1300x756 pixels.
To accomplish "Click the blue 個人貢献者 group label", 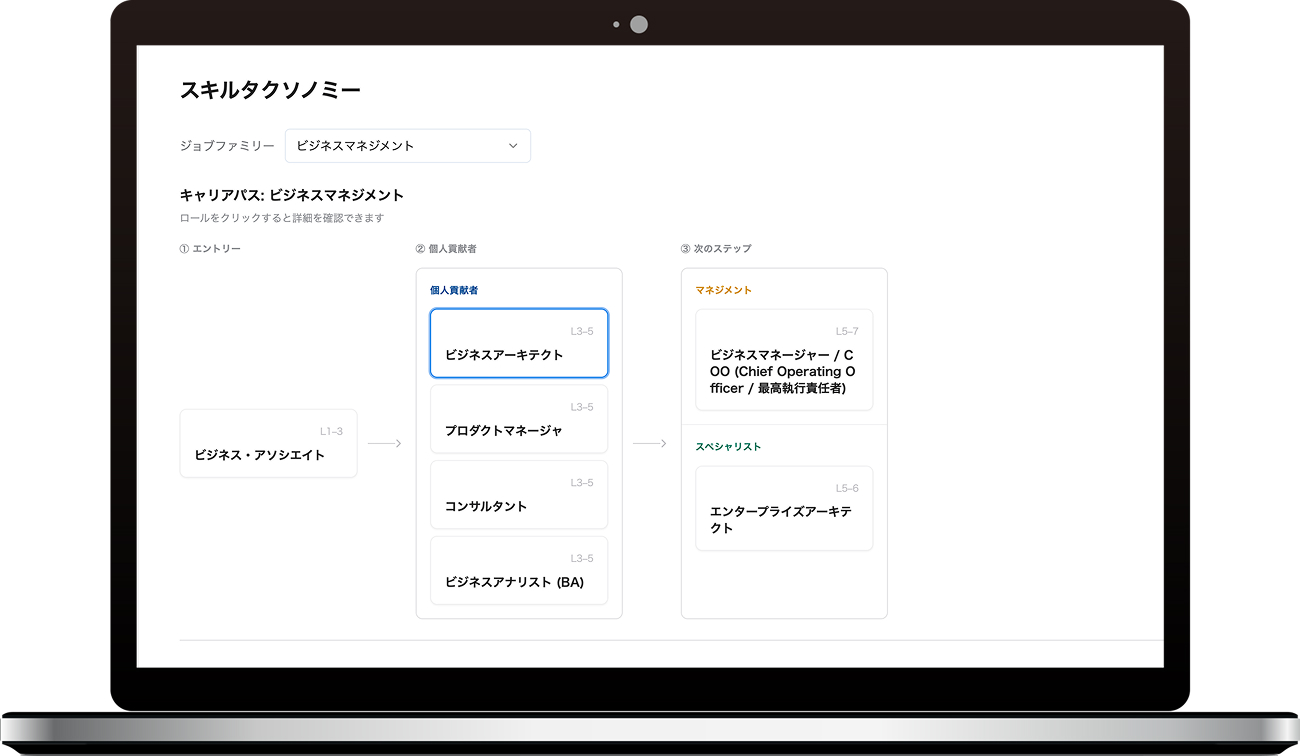I will [454, 291].
